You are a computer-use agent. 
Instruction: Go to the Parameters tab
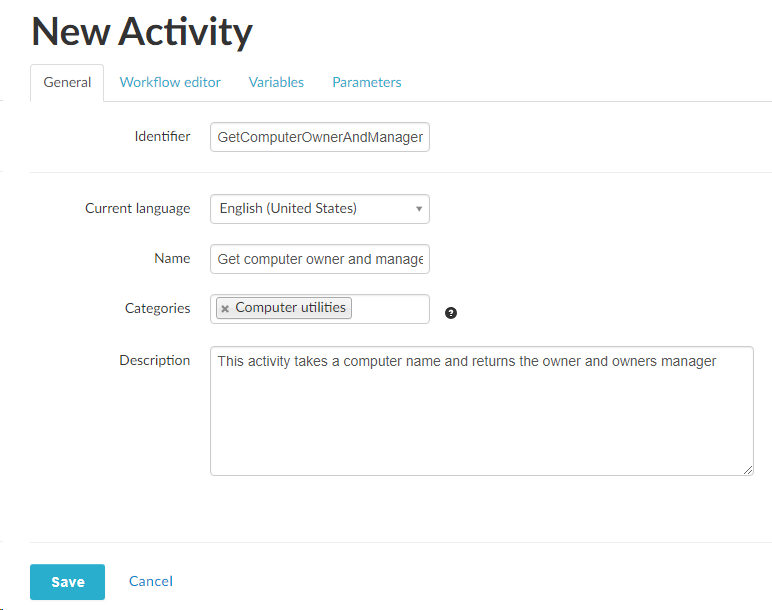point(367,82)
